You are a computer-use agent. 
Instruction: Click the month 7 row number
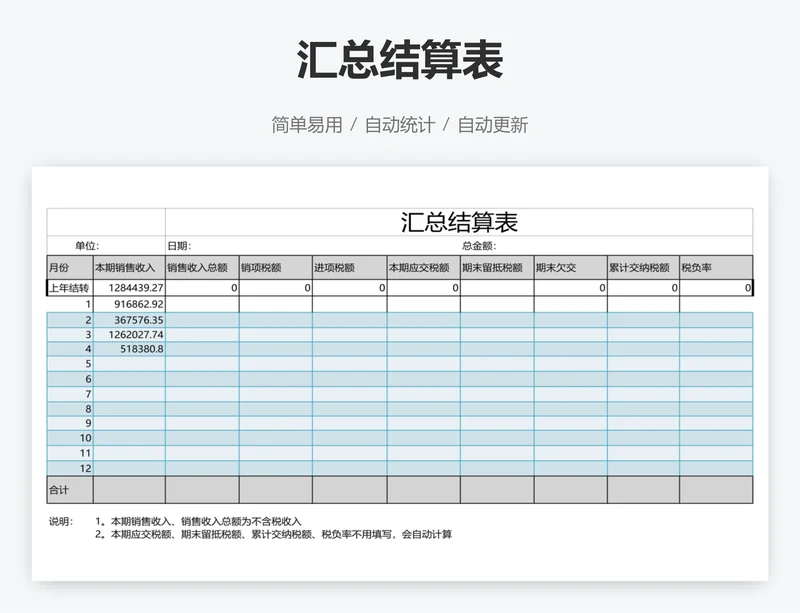click(x=88, y=394)
